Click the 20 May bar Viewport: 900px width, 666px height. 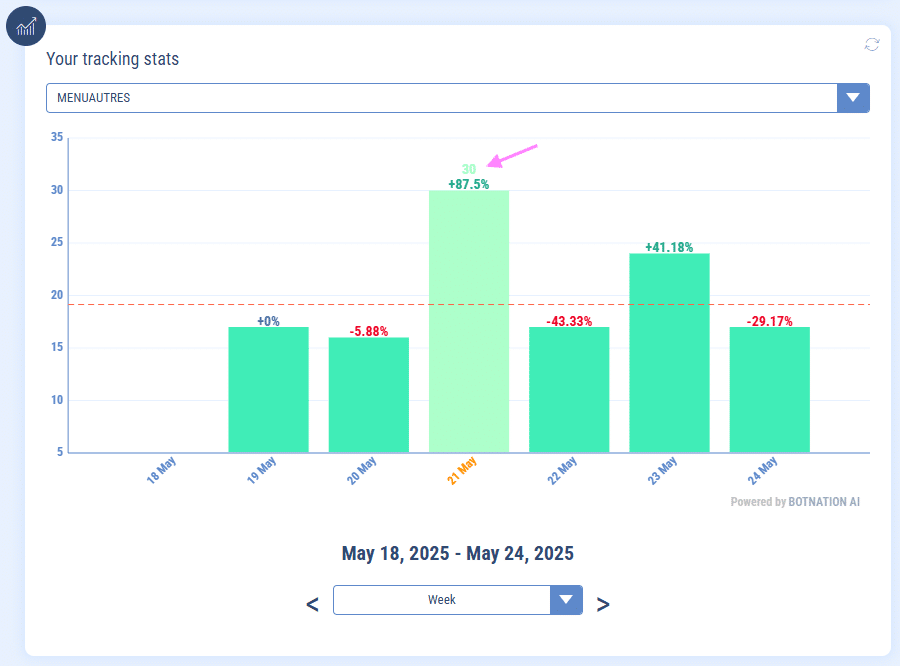click(368, 395)
